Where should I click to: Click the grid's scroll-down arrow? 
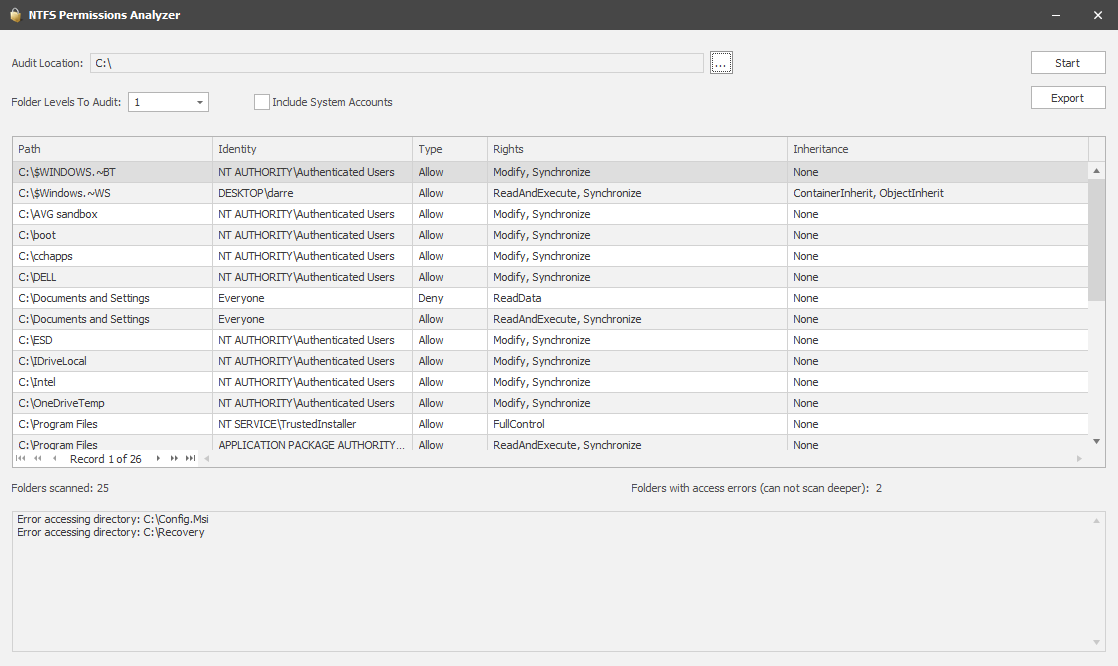[x=1097, y=441]
